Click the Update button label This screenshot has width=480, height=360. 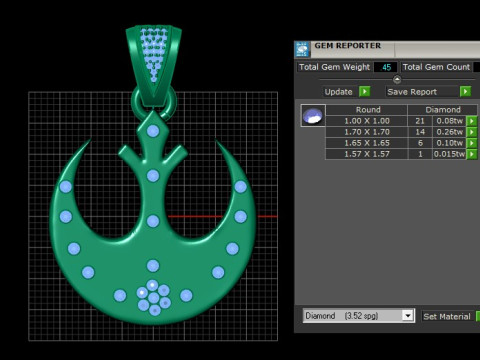[338, 92]
